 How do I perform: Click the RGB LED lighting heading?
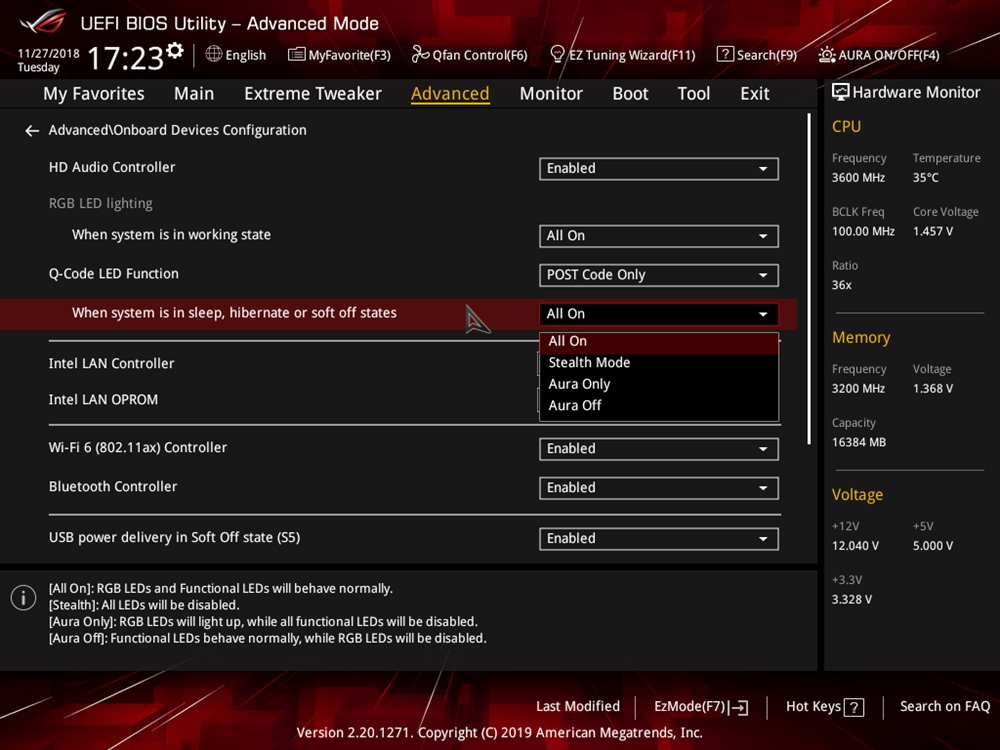[101, 203]
